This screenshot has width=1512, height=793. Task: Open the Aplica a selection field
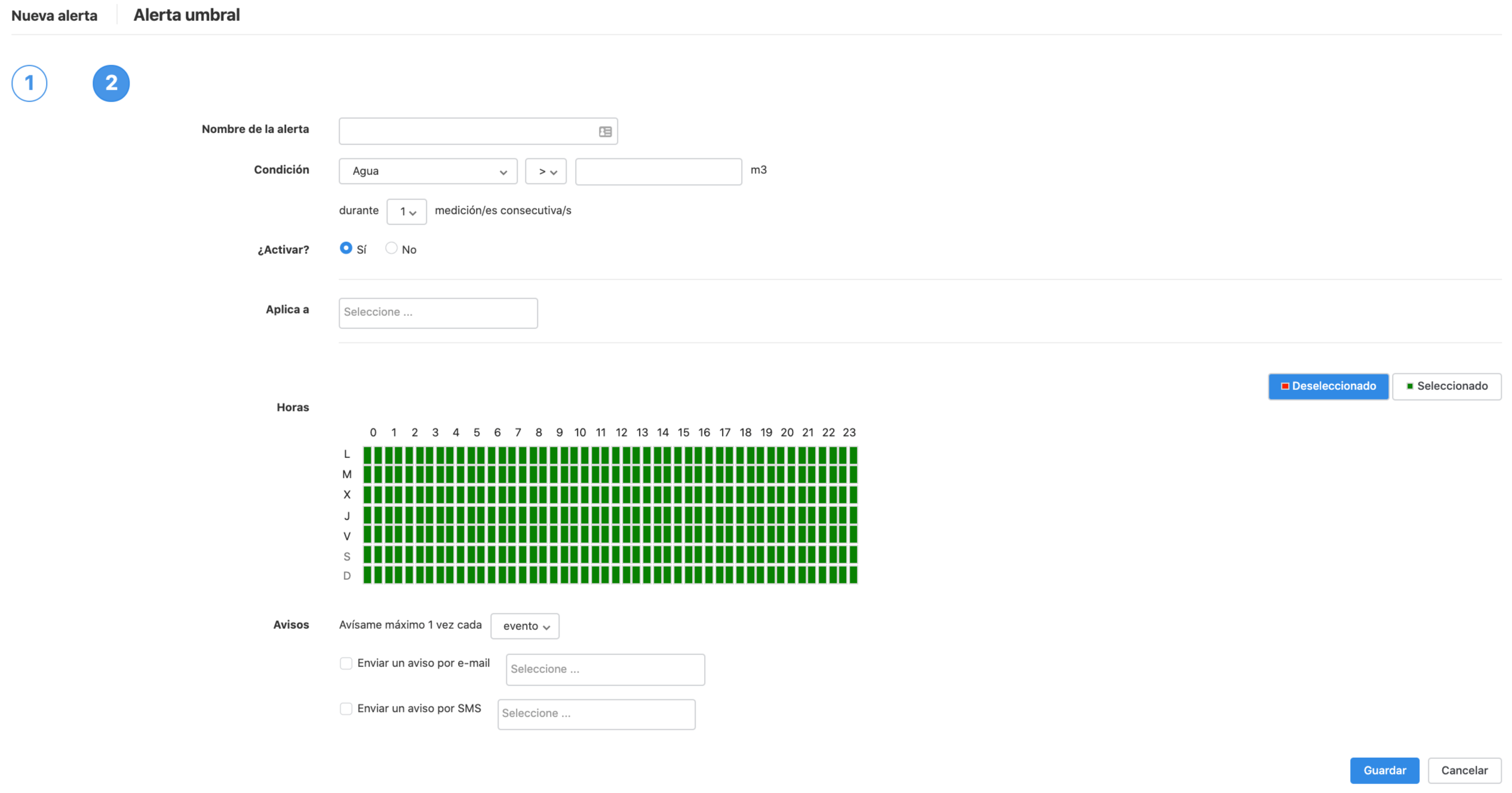(x=438, y=313)
